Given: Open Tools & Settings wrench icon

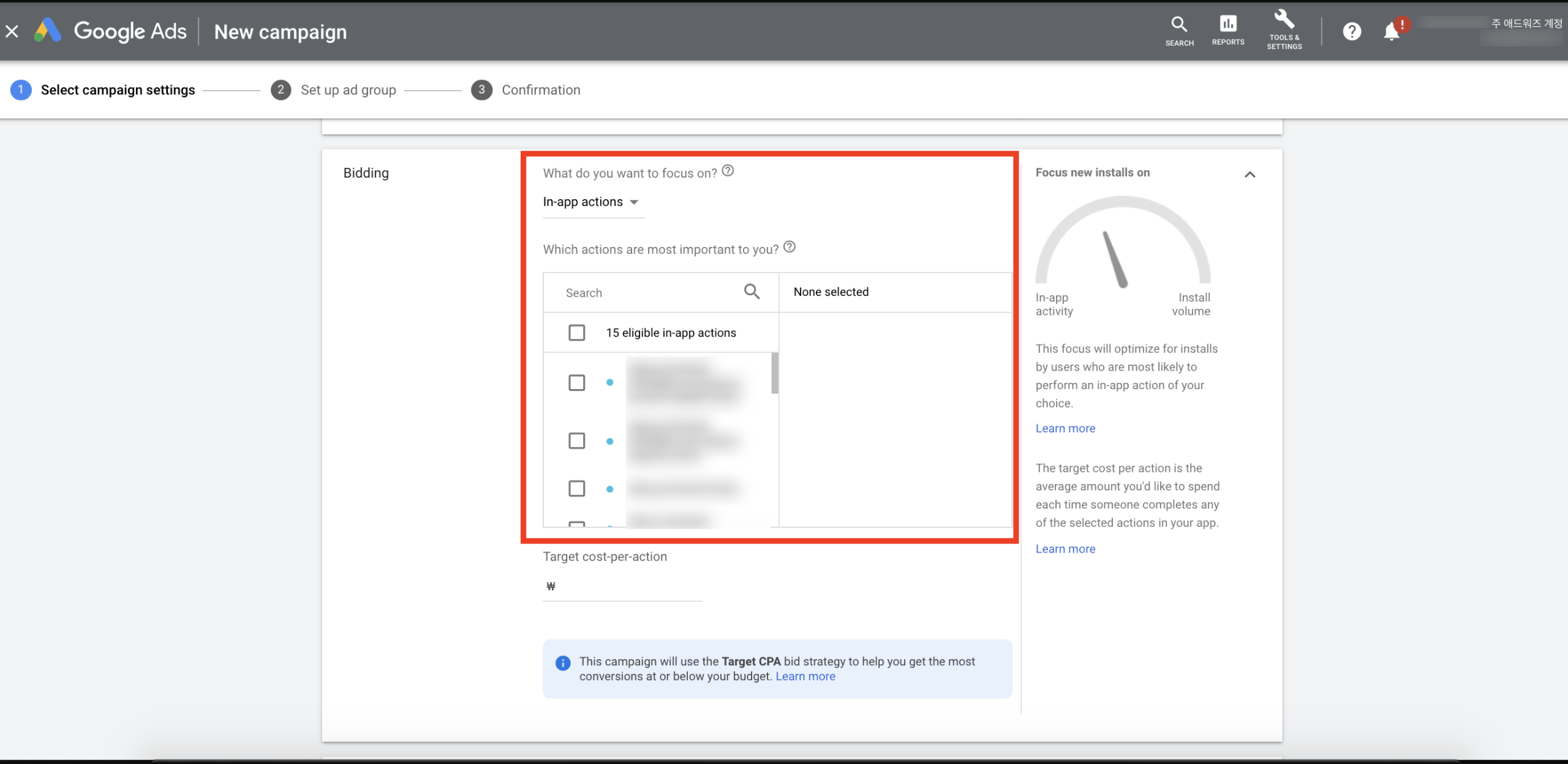Looking at the screenshot, I should point(1284,20).
